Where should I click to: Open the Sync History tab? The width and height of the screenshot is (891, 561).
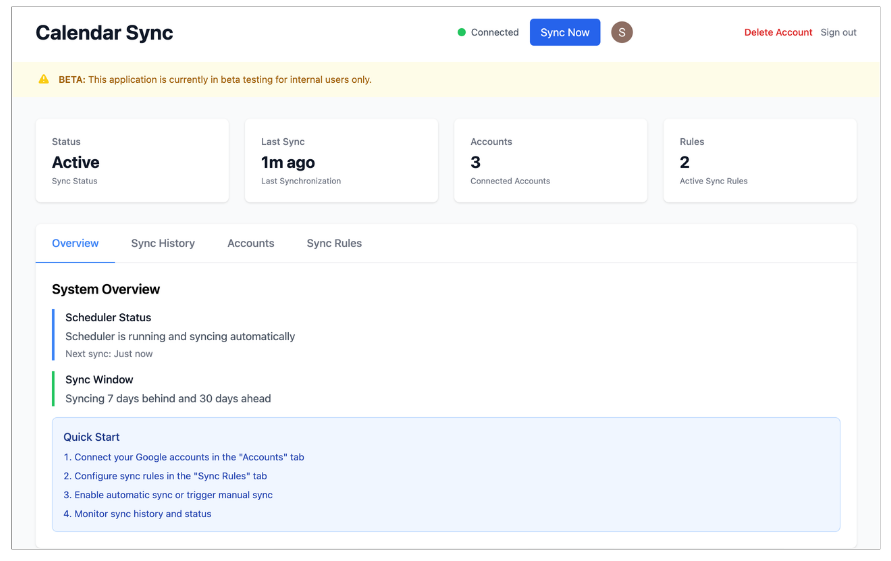(x=163, y=243)
